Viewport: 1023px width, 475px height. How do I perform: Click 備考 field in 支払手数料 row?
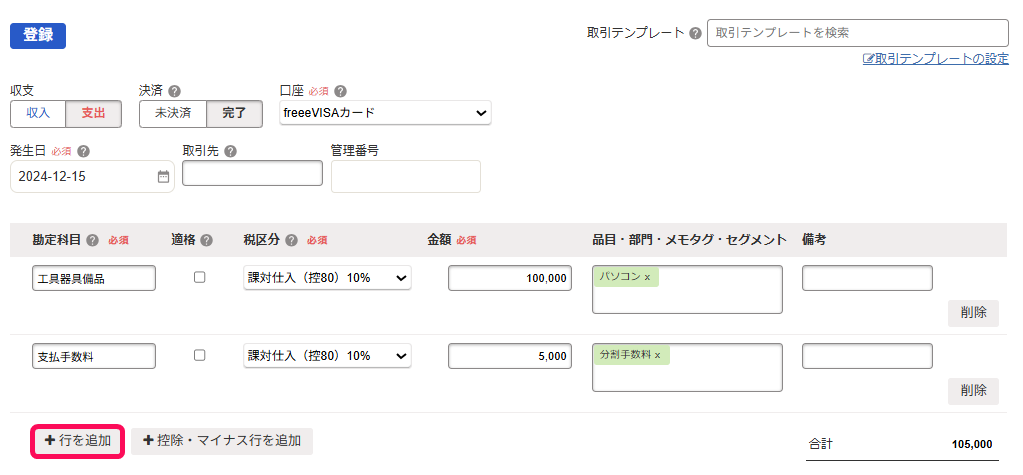click(867, 356)
